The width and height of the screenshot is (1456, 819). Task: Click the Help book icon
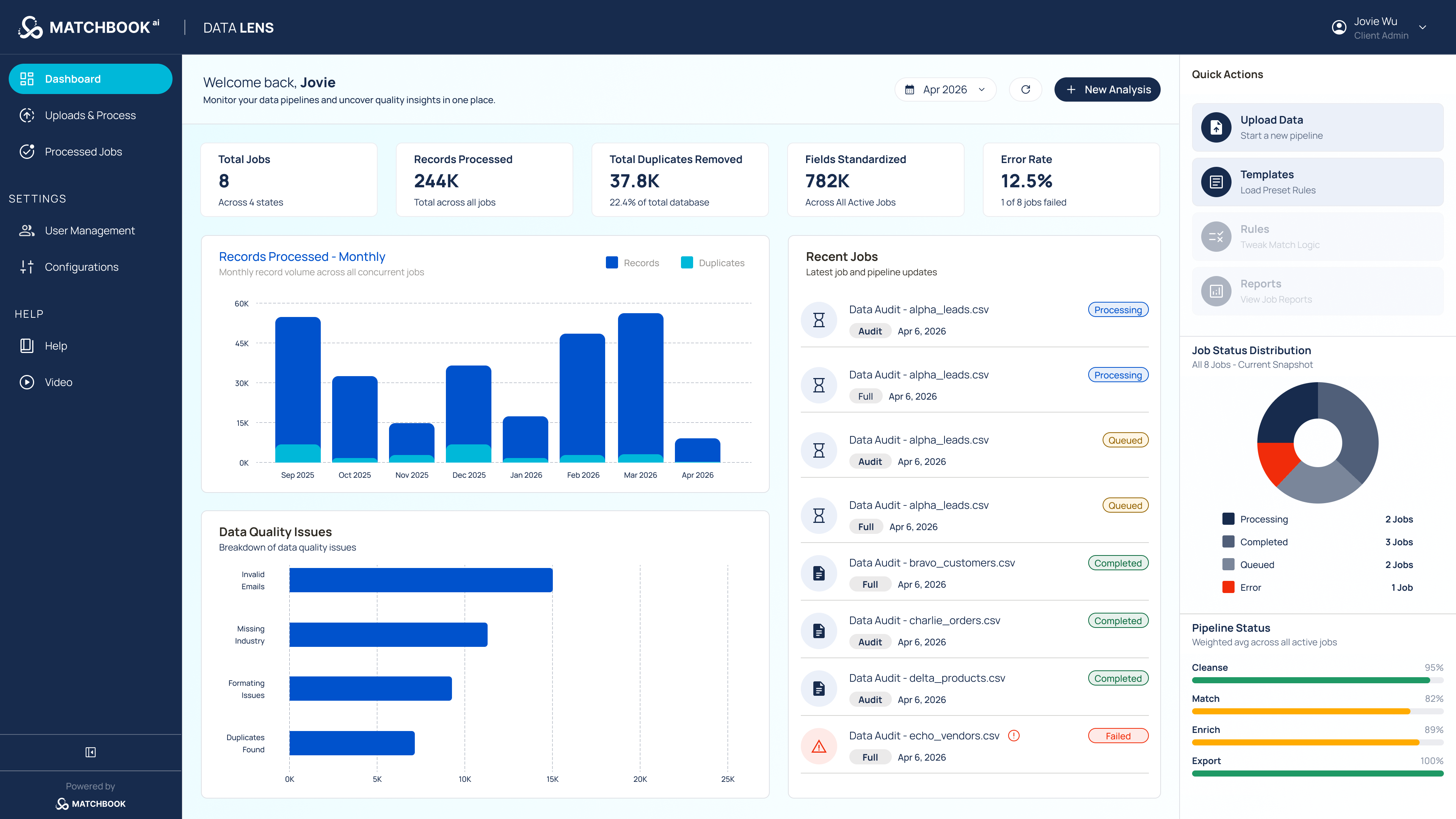(27, 346)
